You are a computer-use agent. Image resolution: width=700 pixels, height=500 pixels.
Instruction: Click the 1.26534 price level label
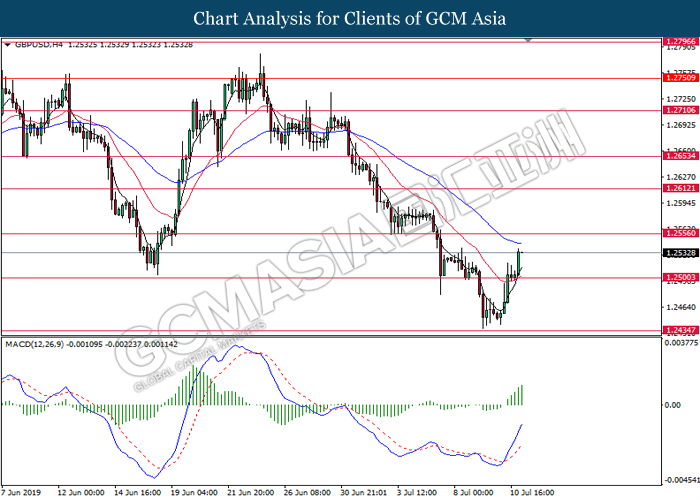[x=680, y=156]
